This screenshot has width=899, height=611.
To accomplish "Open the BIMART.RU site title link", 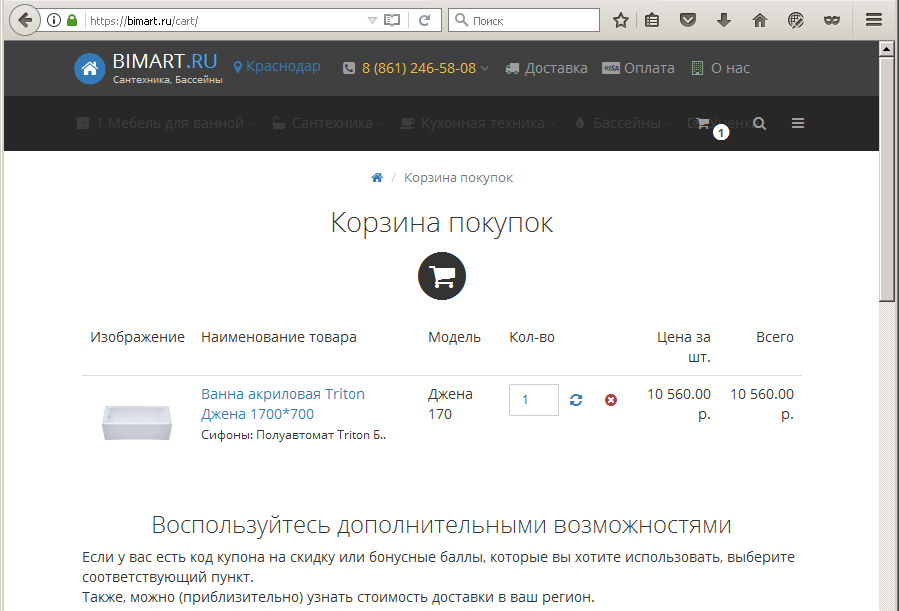I will [165, 61].
